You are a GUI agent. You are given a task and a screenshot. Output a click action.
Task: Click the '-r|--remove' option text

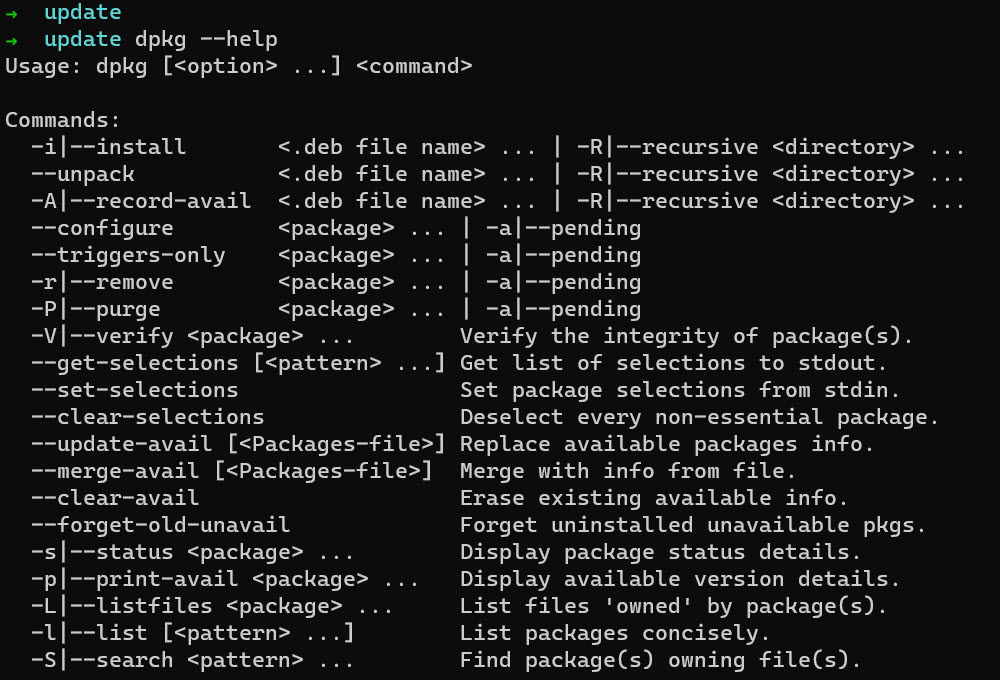(x=101, y=282)
